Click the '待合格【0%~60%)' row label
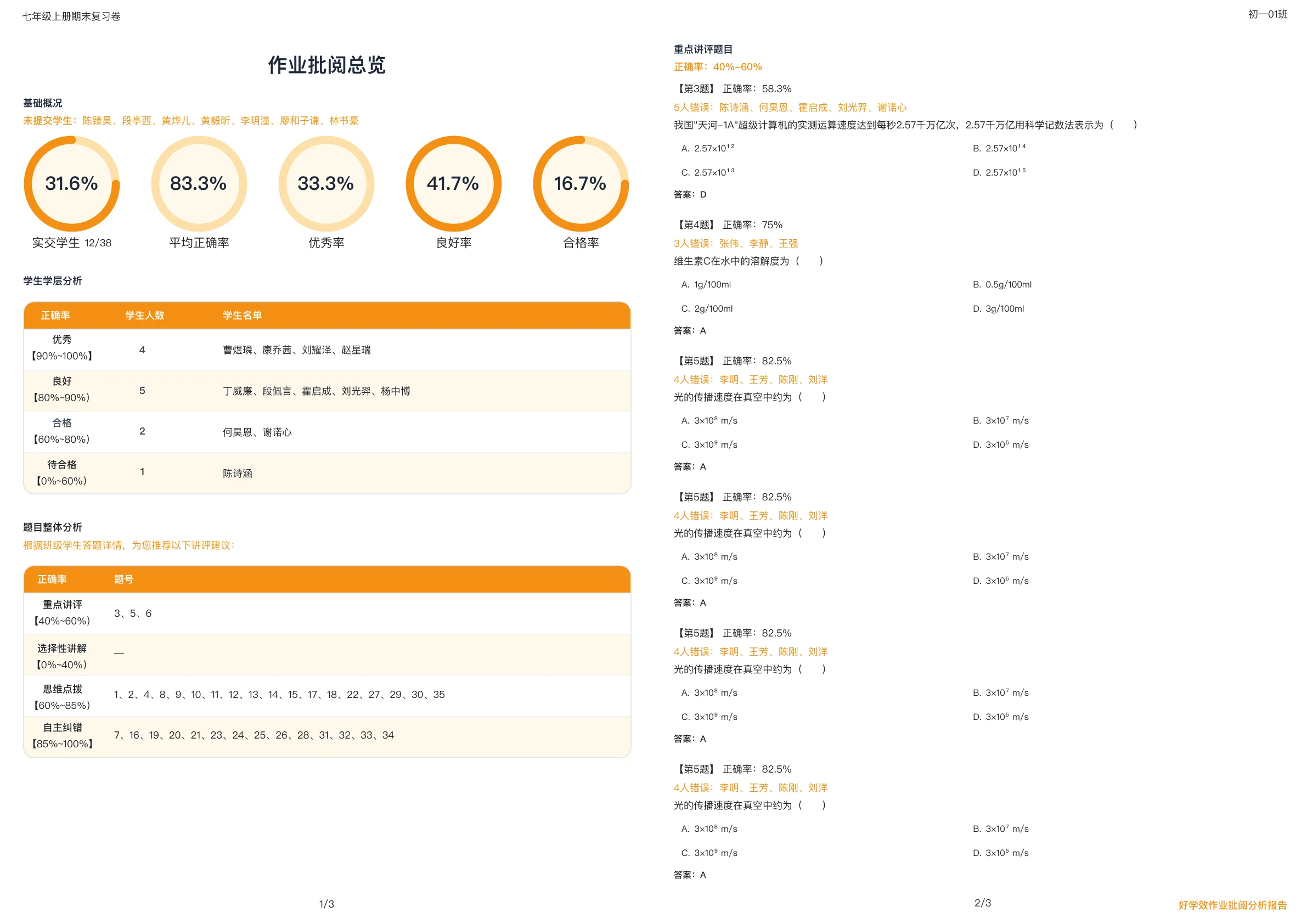The width and height of the screenshot is (1307, 924). click(62, 472)
